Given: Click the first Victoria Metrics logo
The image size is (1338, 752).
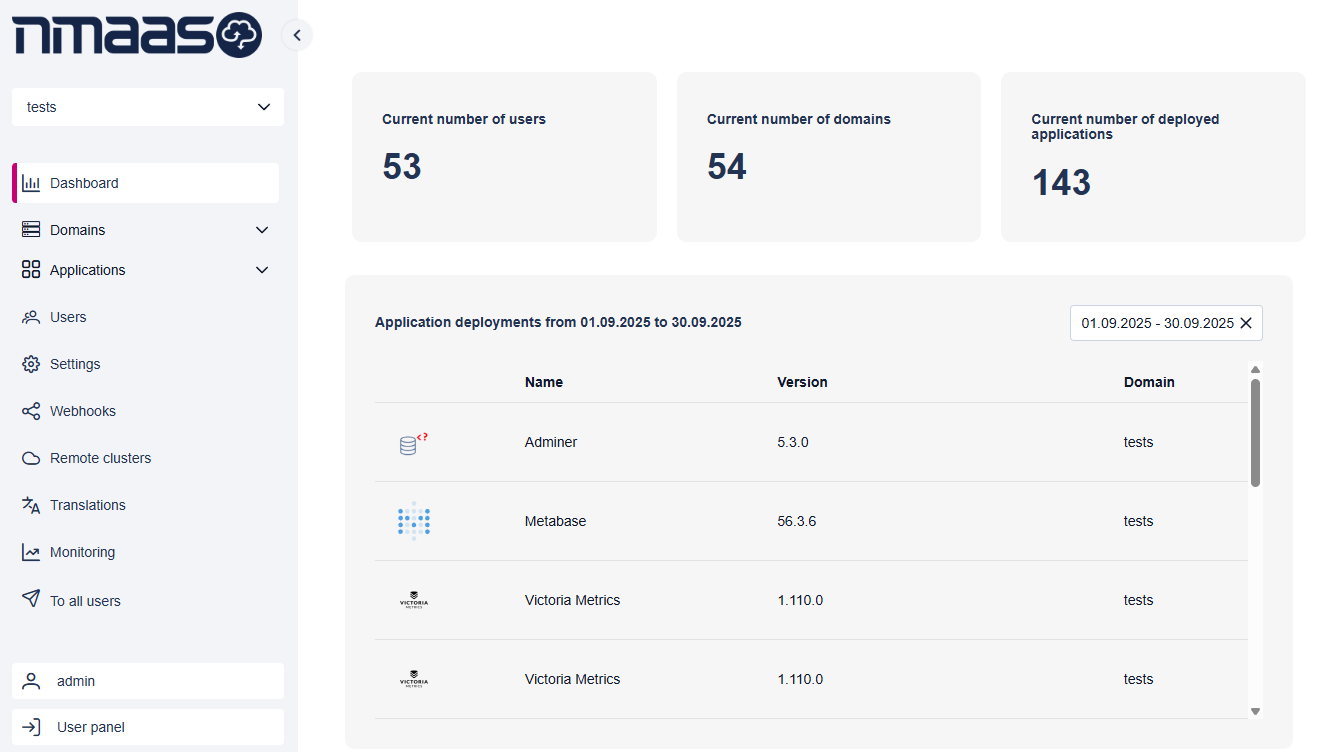Looking at the screenshot, I should point(413,600).
